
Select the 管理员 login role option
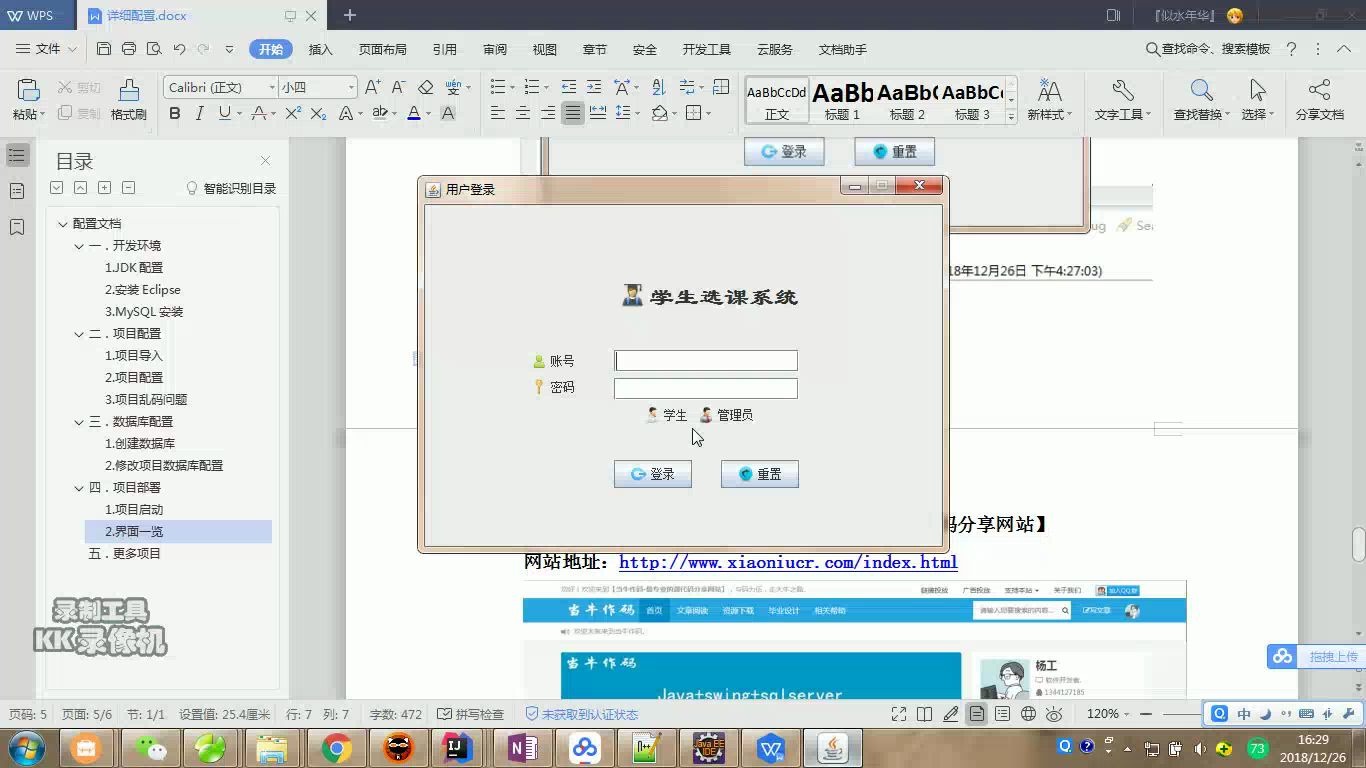point(727,415)
